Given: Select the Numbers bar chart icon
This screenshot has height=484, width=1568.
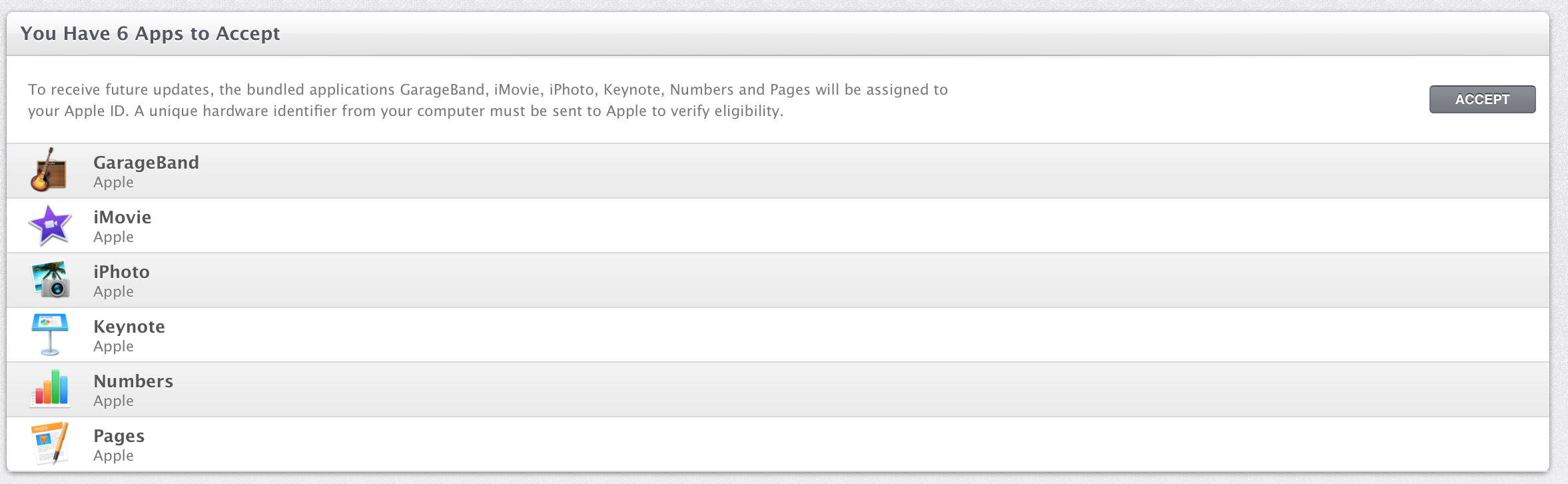Looking at the screenshot, I should pos(50,389).
